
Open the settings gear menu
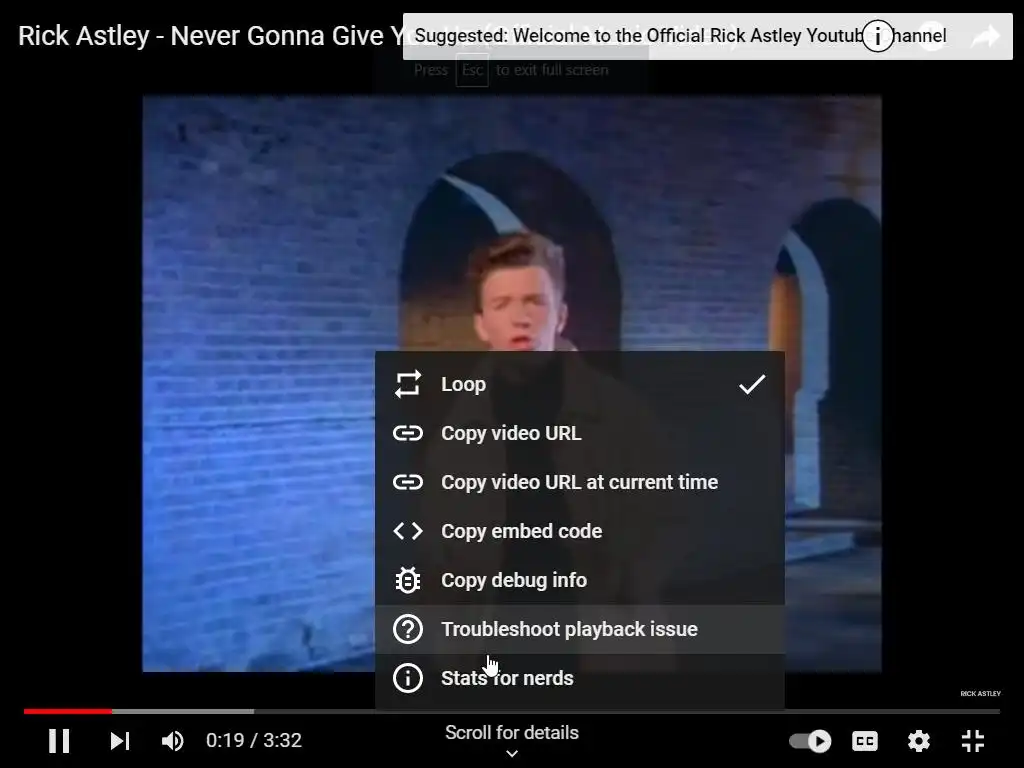(919, 741)
